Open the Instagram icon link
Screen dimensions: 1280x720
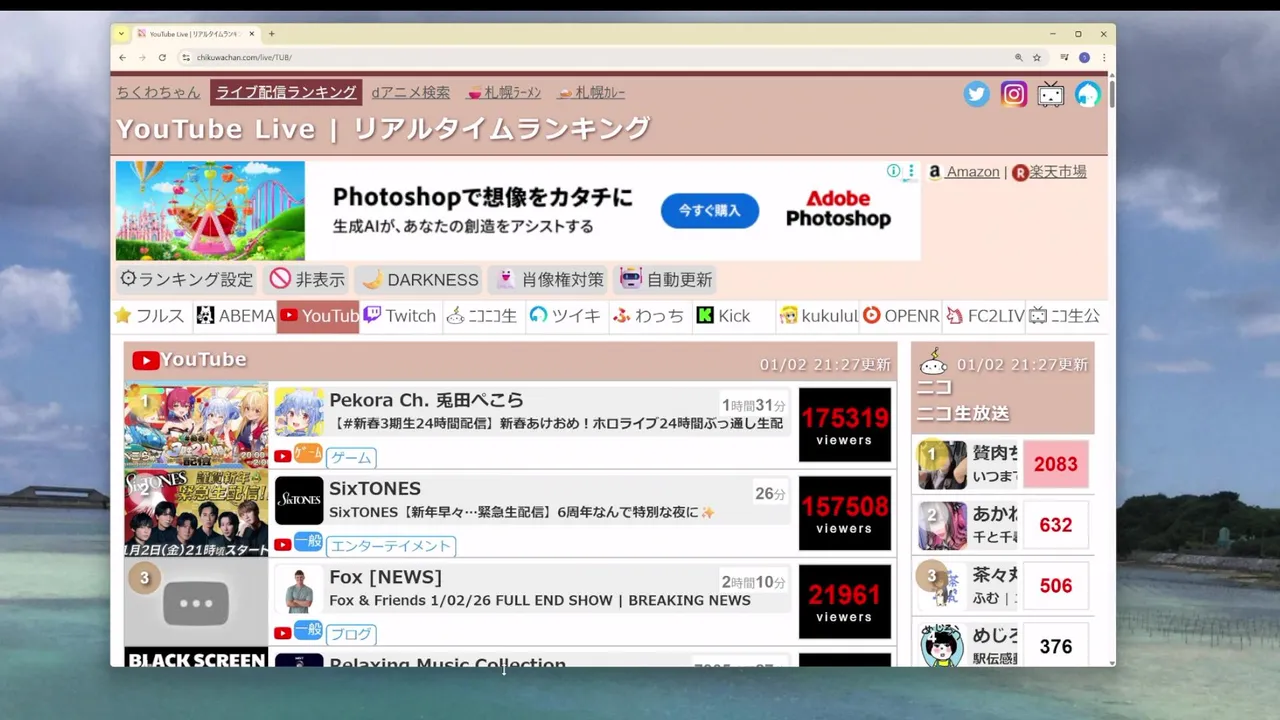[x=1014, y=94]
